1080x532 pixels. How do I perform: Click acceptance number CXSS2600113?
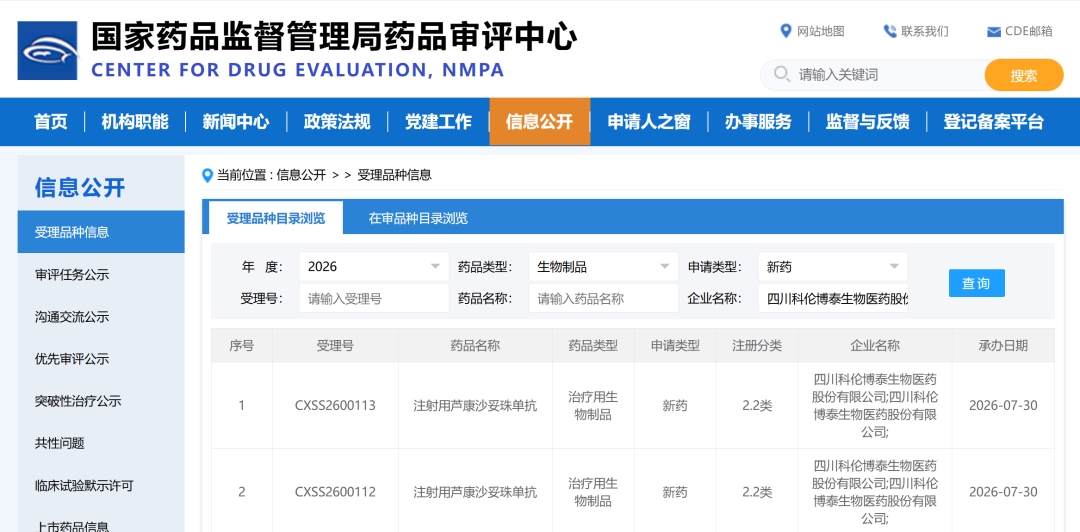335,405
